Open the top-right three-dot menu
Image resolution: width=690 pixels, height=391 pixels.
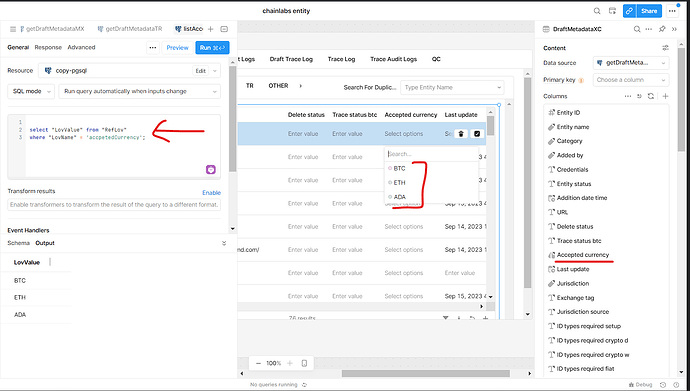(672, 11)
